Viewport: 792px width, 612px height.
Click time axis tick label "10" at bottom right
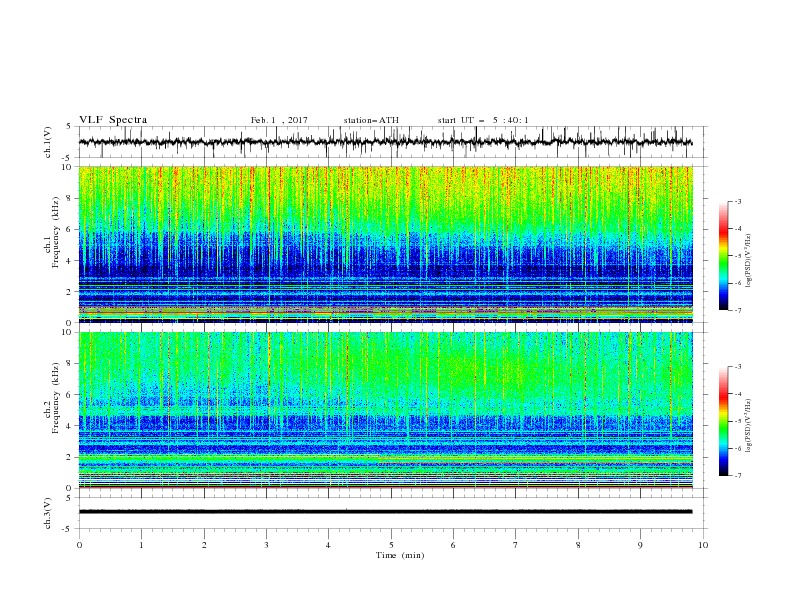point(703,545)
